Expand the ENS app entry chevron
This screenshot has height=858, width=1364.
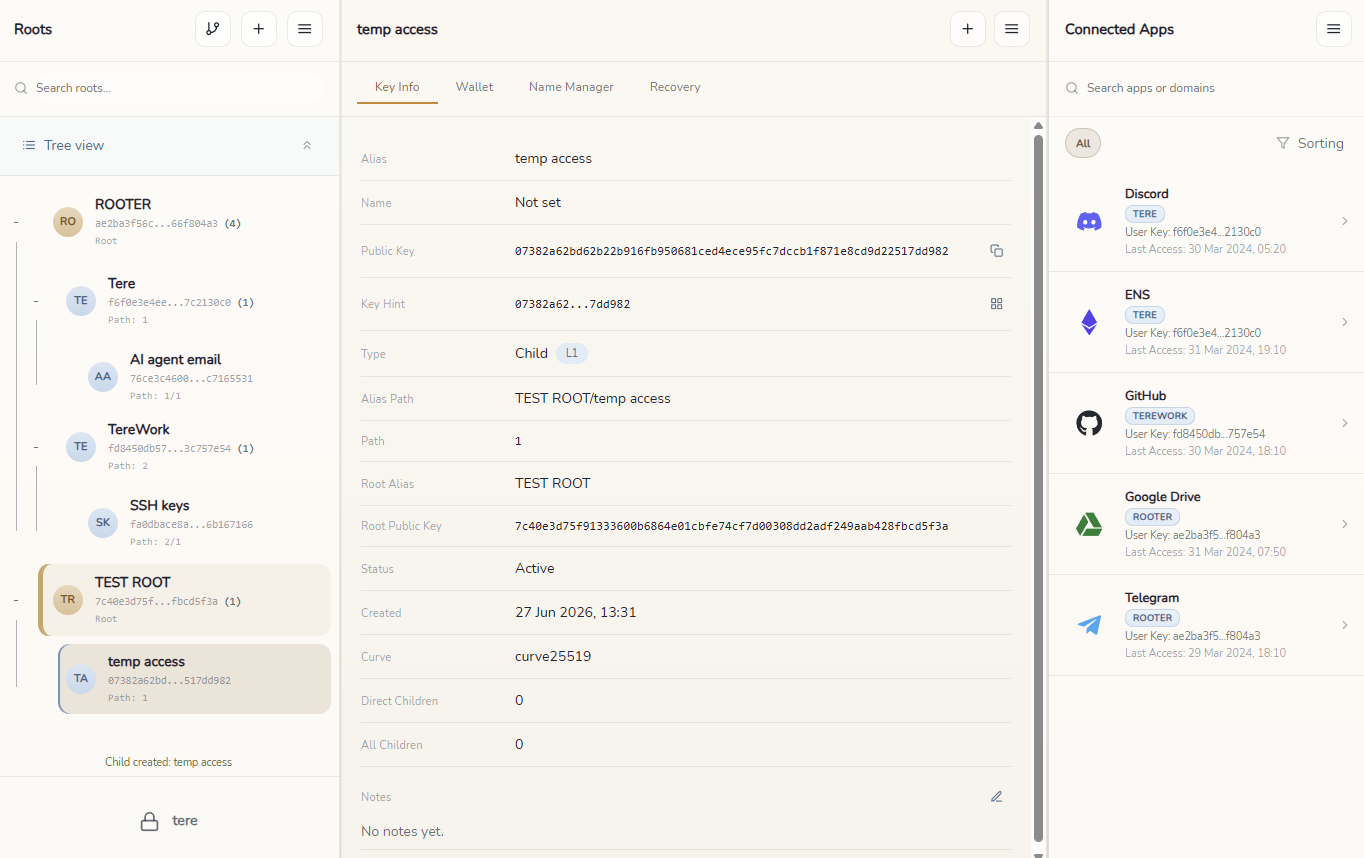(1345, 322)
